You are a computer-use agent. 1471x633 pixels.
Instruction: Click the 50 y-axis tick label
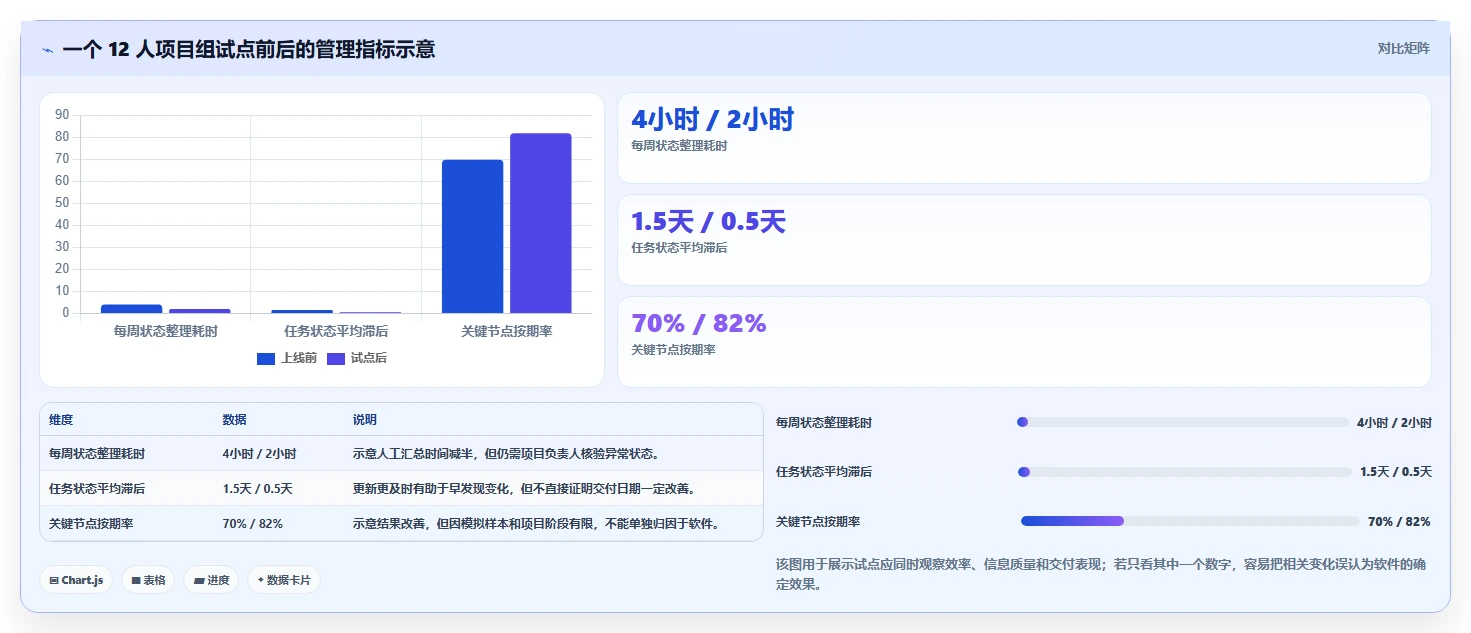(x=62, y=203)
